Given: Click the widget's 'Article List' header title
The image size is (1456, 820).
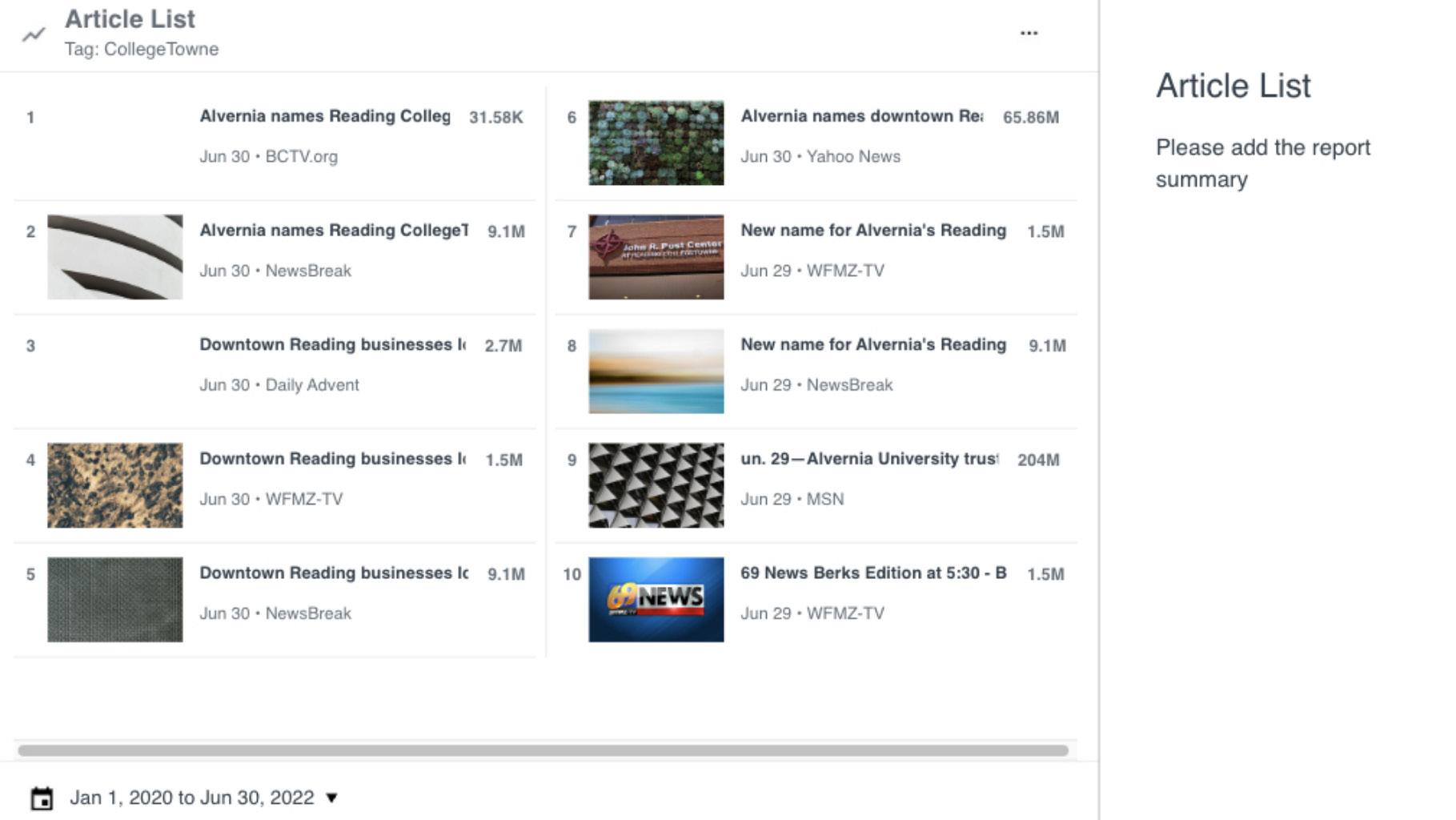Looking at the screenshot, I should pos(130,19).
